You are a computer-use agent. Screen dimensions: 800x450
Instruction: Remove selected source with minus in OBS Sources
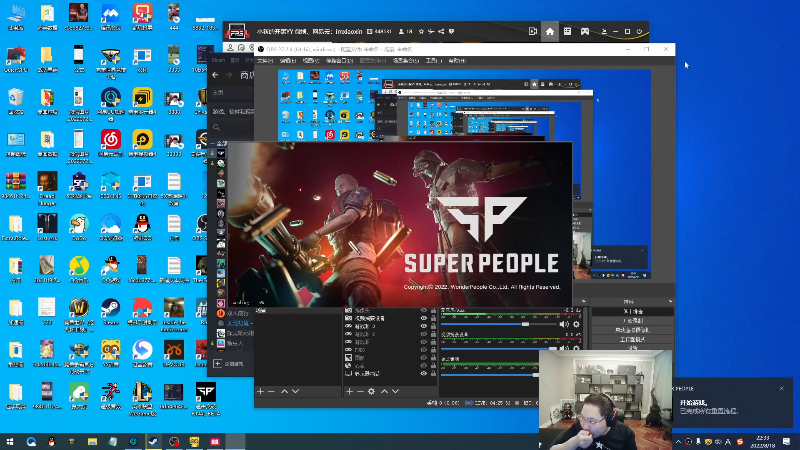click(x=360, y=391)
